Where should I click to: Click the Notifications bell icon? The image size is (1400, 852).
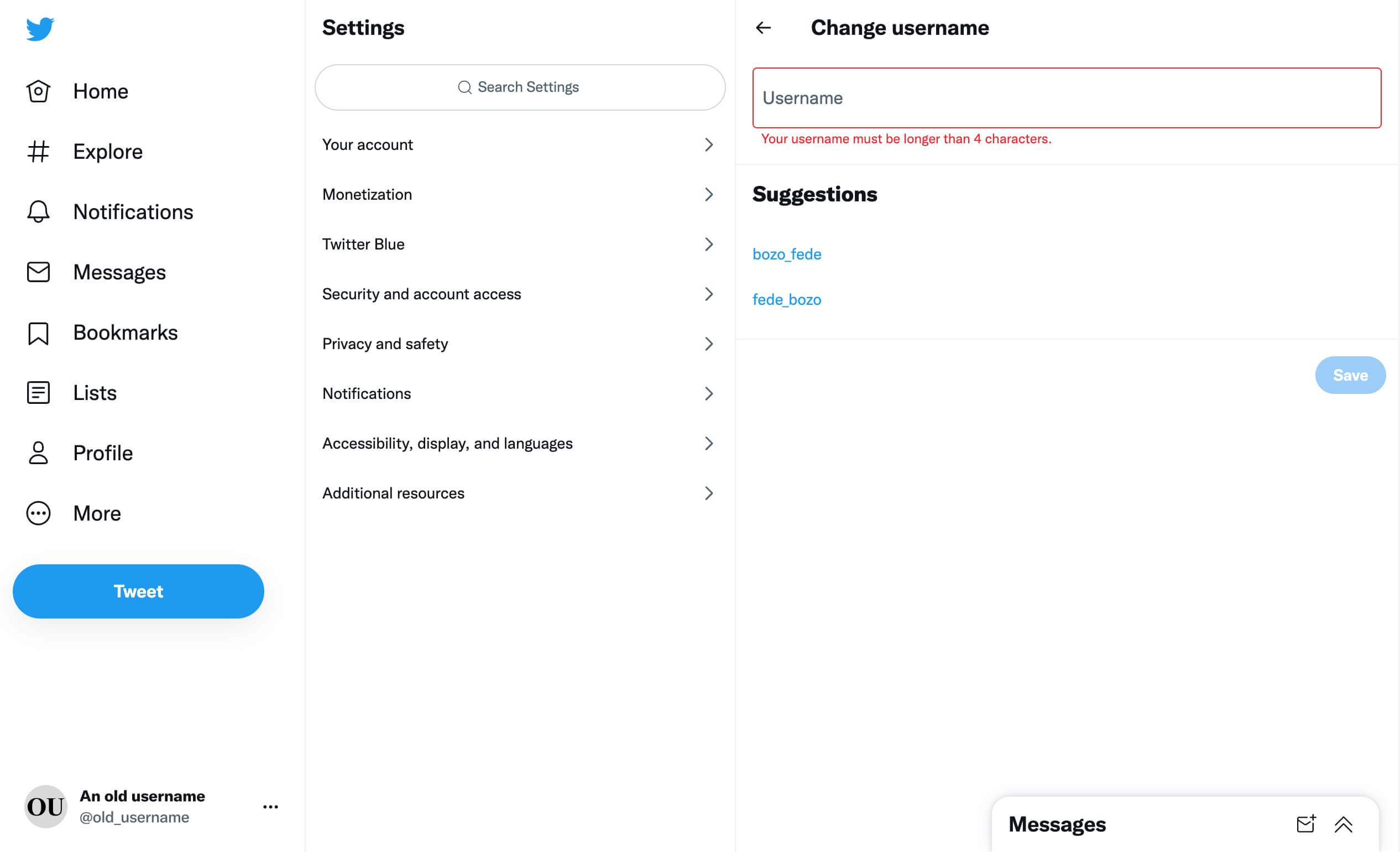[38, 212]
